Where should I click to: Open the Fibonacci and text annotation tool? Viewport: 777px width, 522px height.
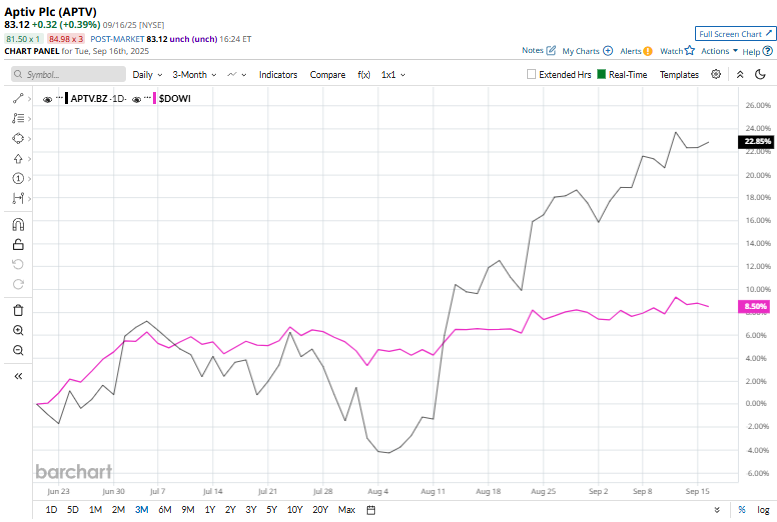tap(18, 118)
